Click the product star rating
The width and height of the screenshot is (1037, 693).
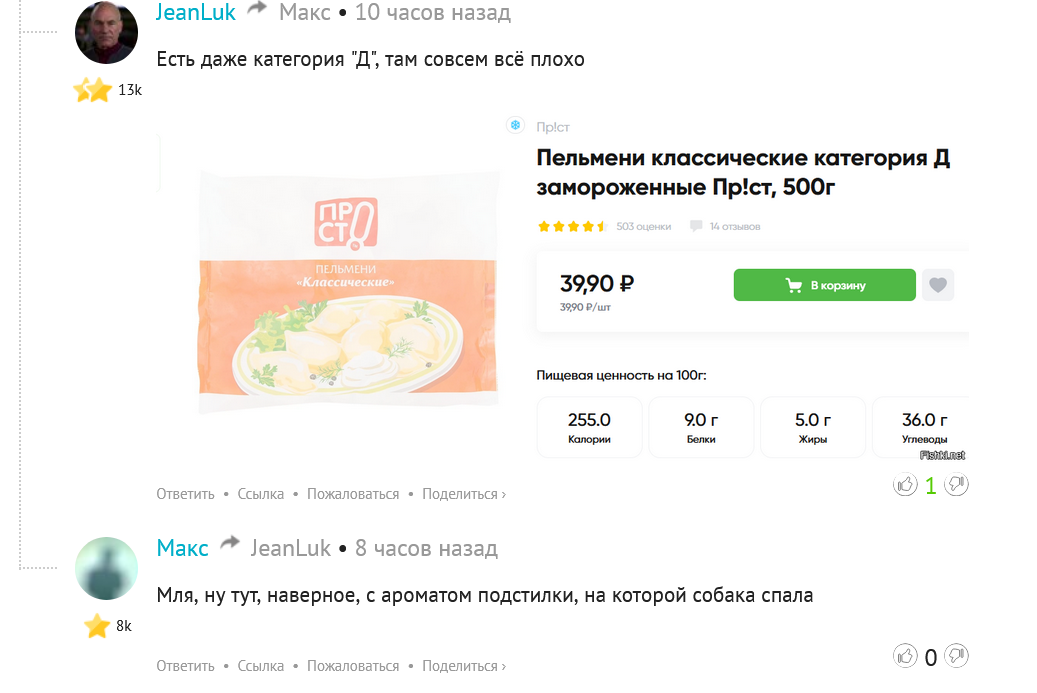(572, 227)
